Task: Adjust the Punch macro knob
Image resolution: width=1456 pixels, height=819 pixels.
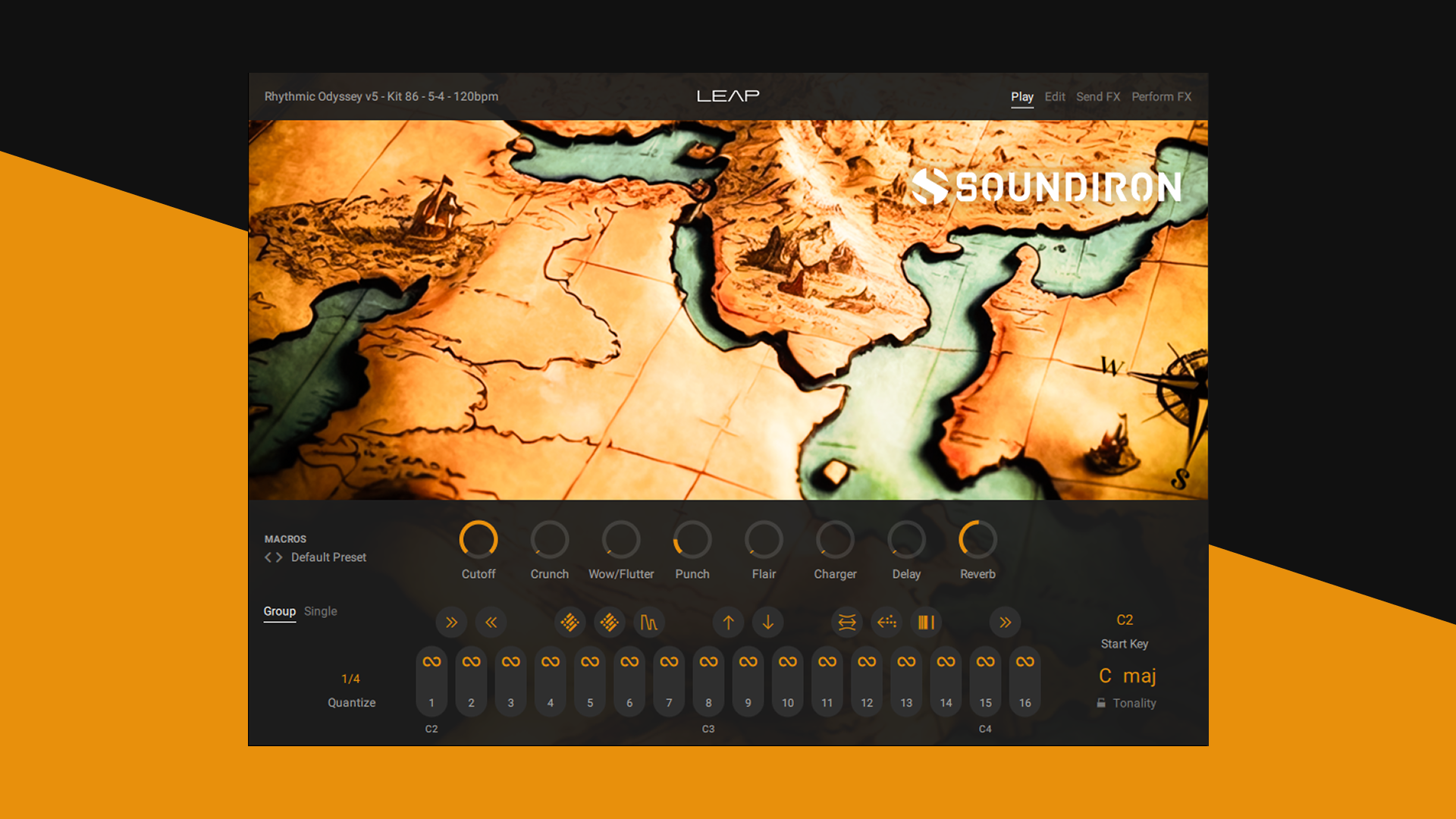Action: [692, 539]
